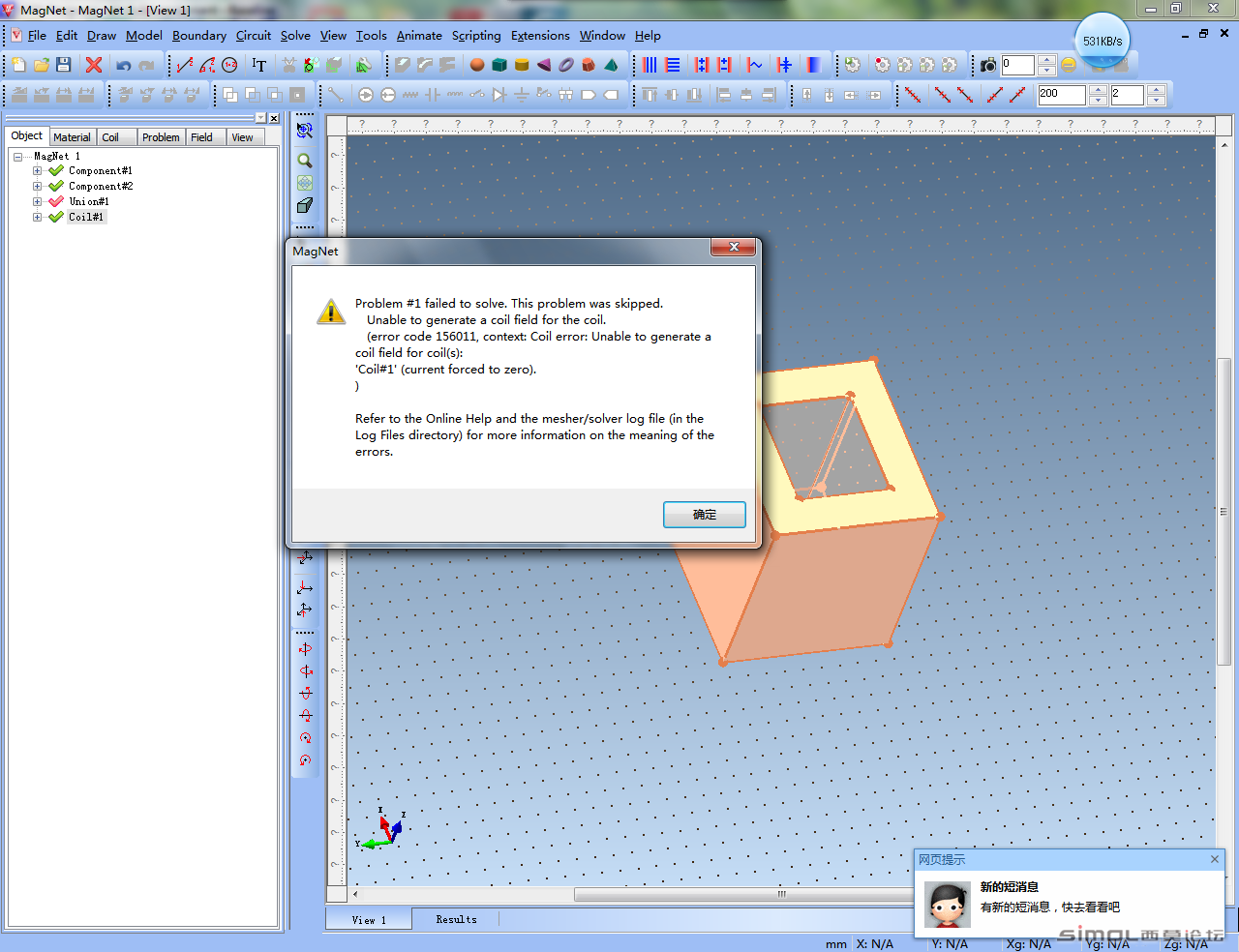This screenshot has width=1239, height=952.
Task: Insert a teal block primitive
Action: click(x=499, y=65)
